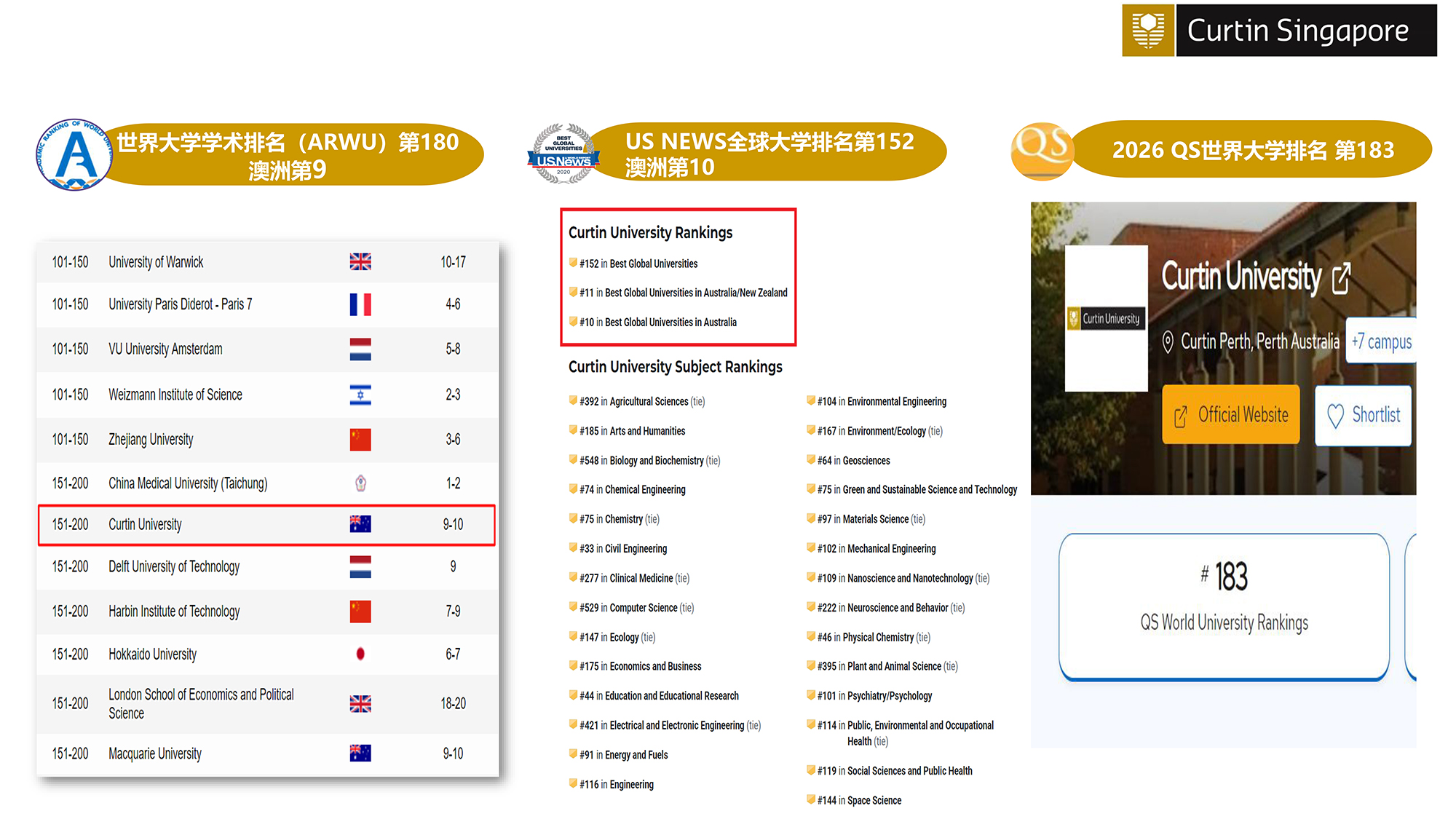Click the Curtin University logo thumbnail
Screen dimensions: 1456x819
pyautogui.click(x=1105, y=318)
